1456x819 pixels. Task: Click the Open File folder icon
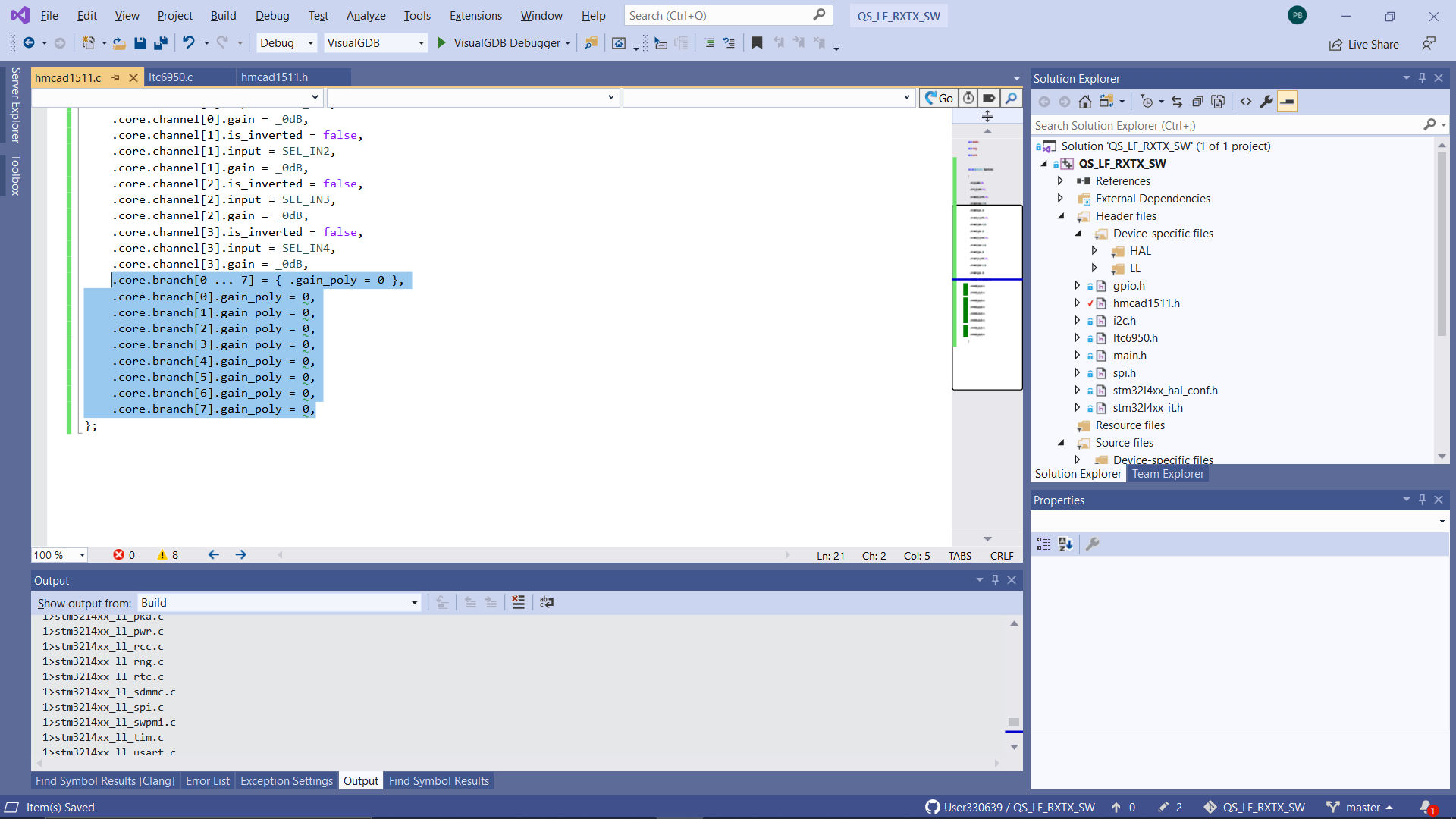119,43
